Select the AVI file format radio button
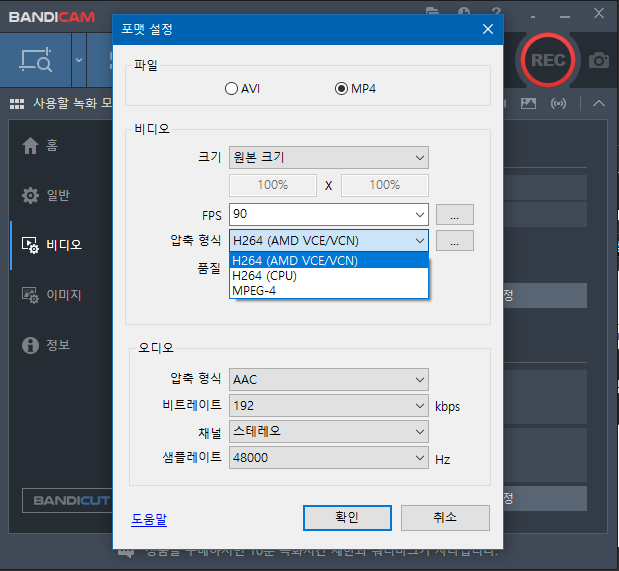Viewport: 619px width, 571px height. [x=242, y=88]
